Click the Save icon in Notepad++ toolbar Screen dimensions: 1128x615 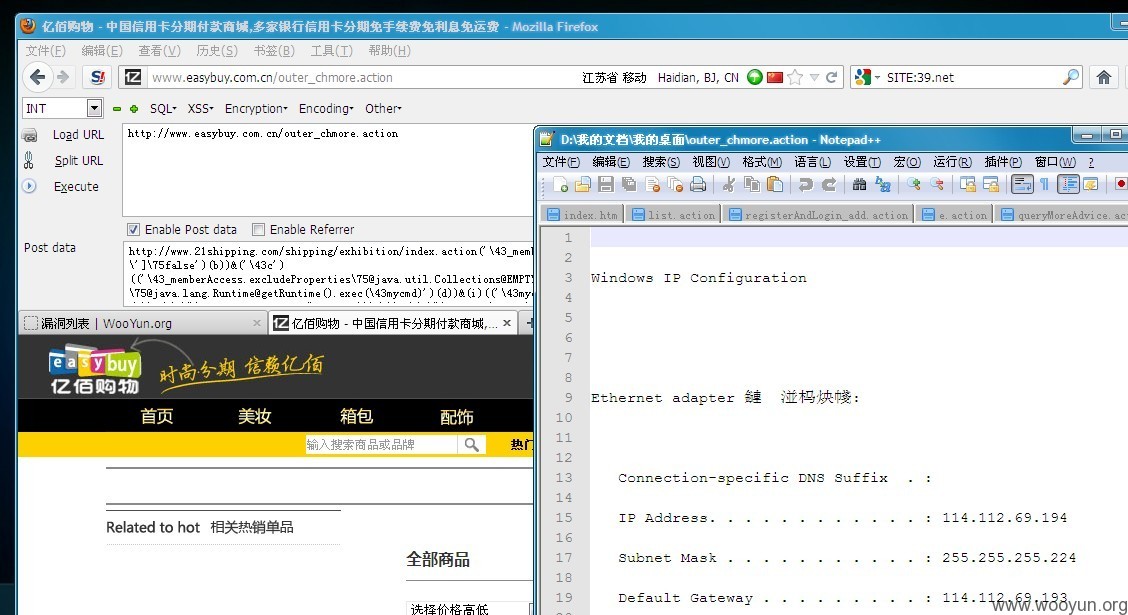(x=606, y=185)
